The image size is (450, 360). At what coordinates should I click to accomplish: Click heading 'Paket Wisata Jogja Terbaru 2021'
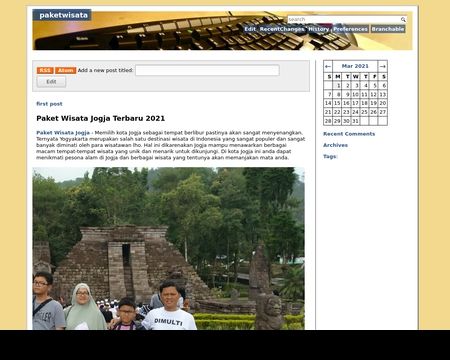pyautogui.click(x=101, y=118)
